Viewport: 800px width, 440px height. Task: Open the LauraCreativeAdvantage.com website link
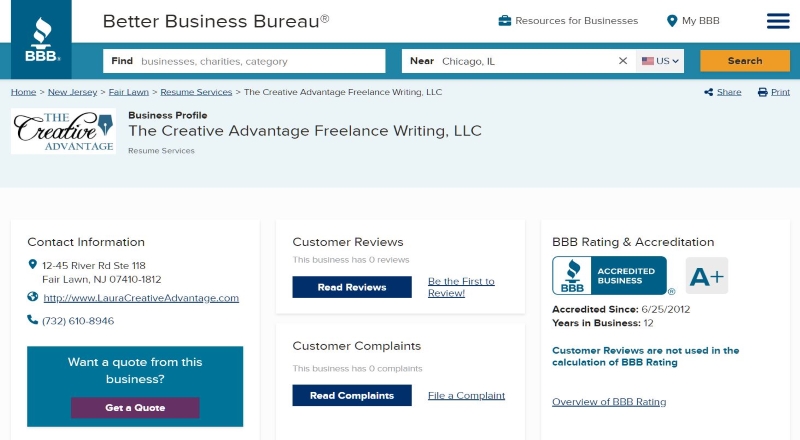(141, 298)
